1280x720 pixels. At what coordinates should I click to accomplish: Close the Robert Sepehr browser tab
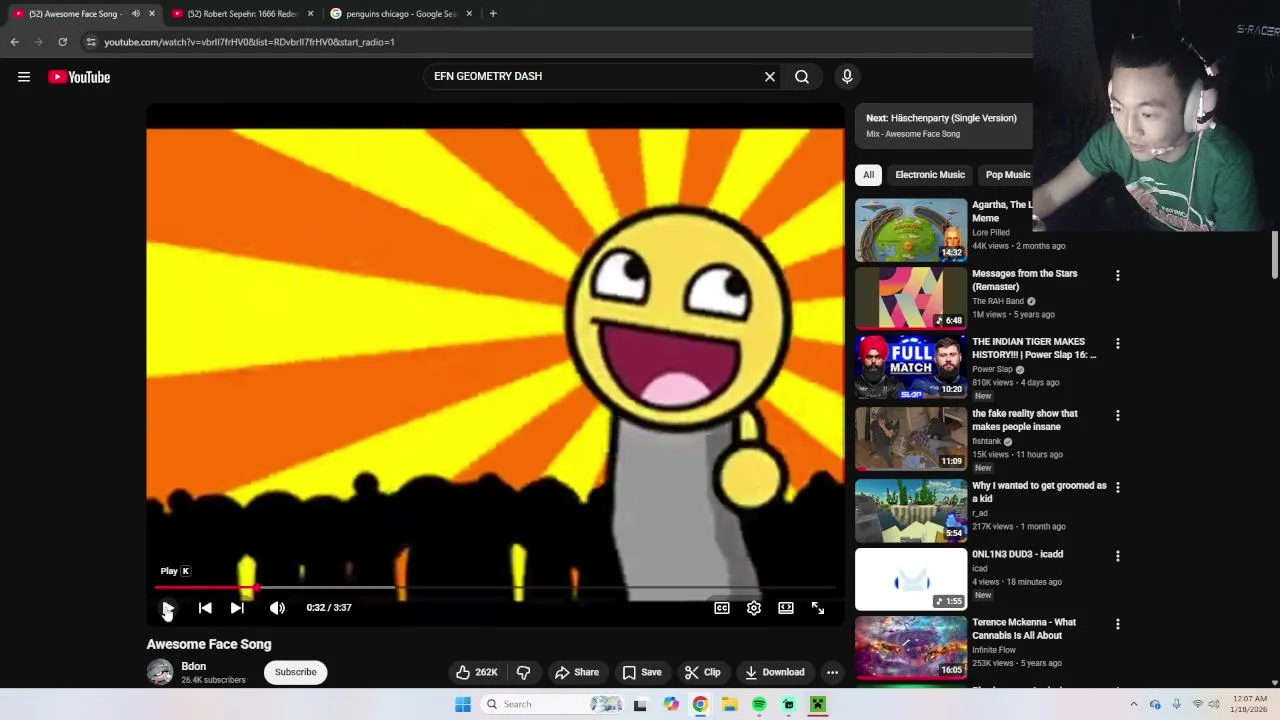pyautogui.click(x=310, y=14)
